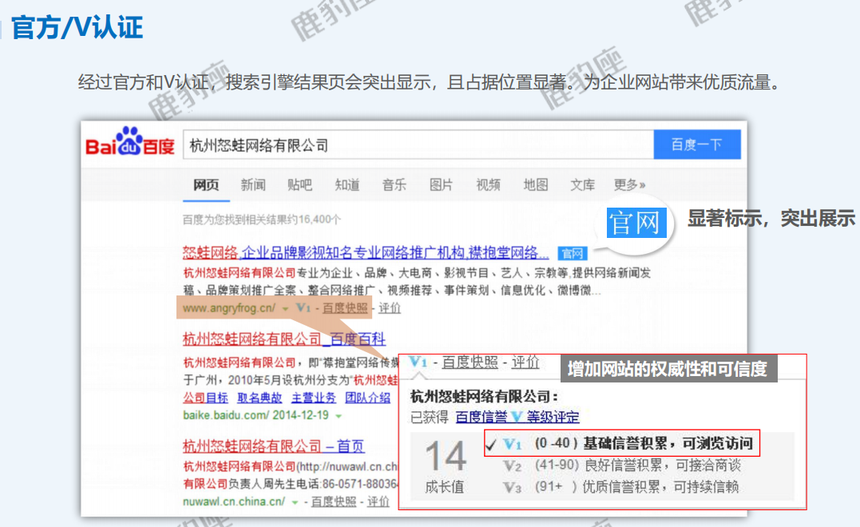Open the 音乐 tab
Screen dimensions: 860x527
[394, 185]
